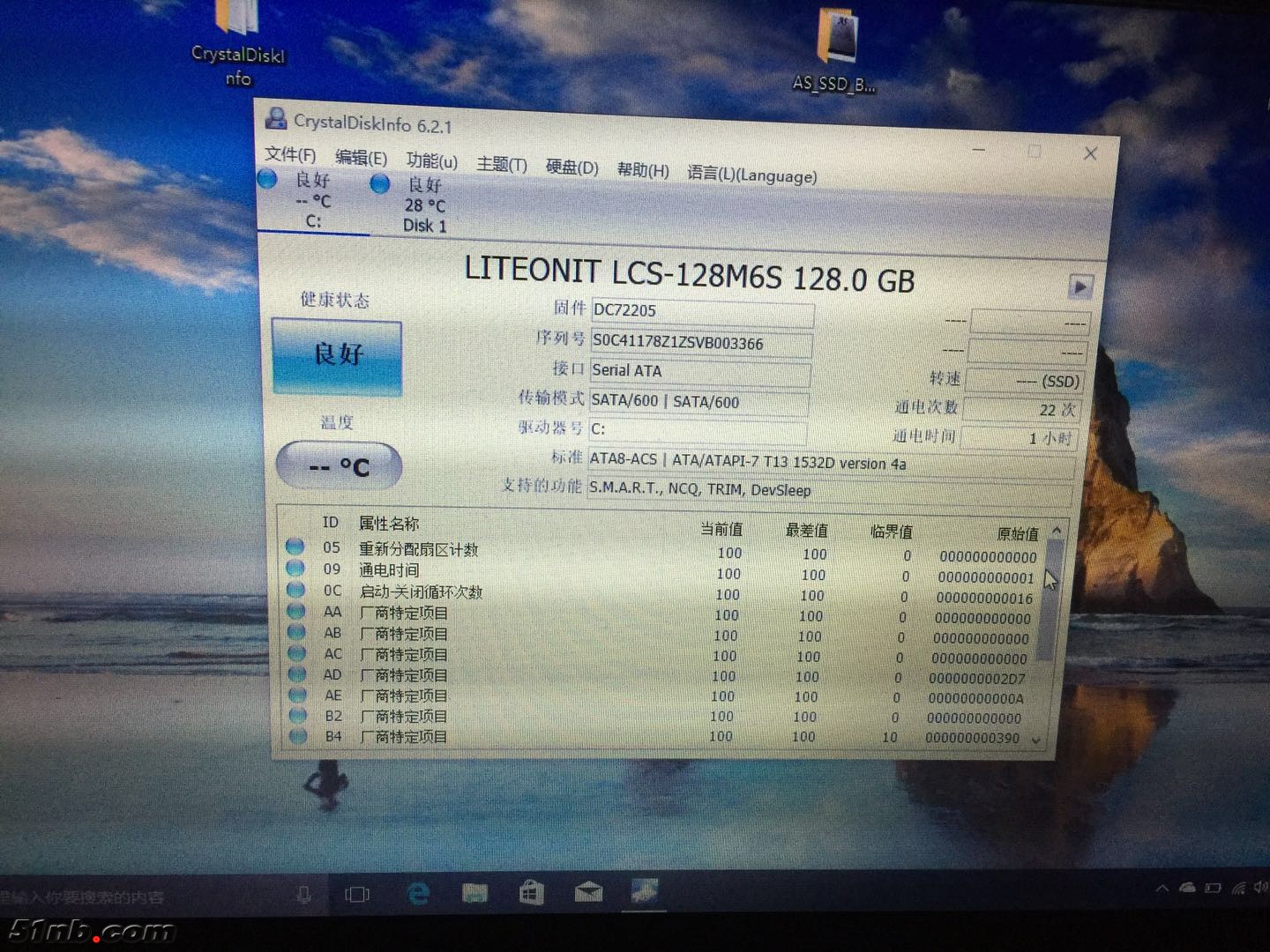Image resolution: width=1270 pixels, height=952 pixels.
Task: Click the blue status circle above drive C:
Action: coord(267,179)
